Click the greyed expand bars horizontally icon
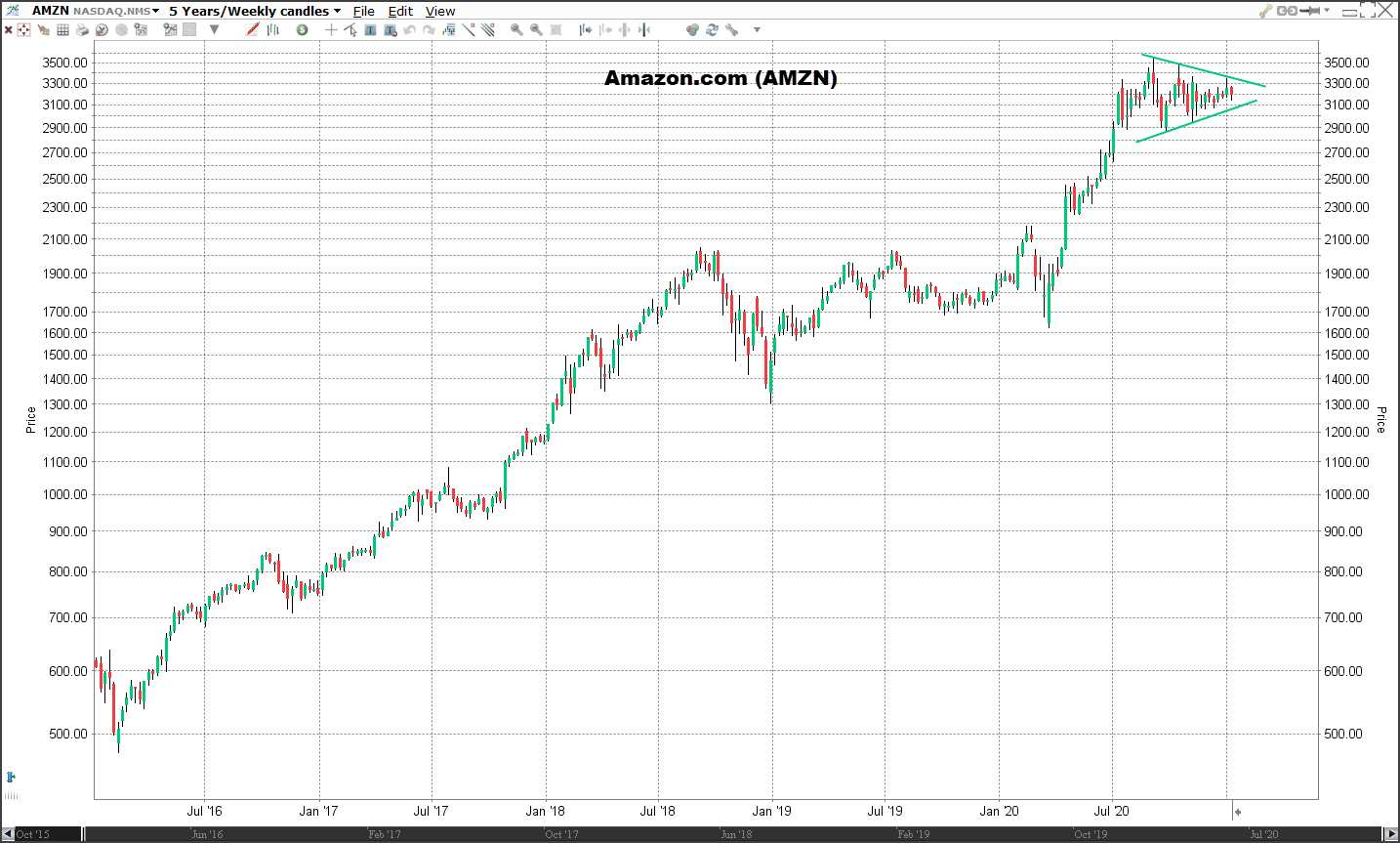 (624, 30)
